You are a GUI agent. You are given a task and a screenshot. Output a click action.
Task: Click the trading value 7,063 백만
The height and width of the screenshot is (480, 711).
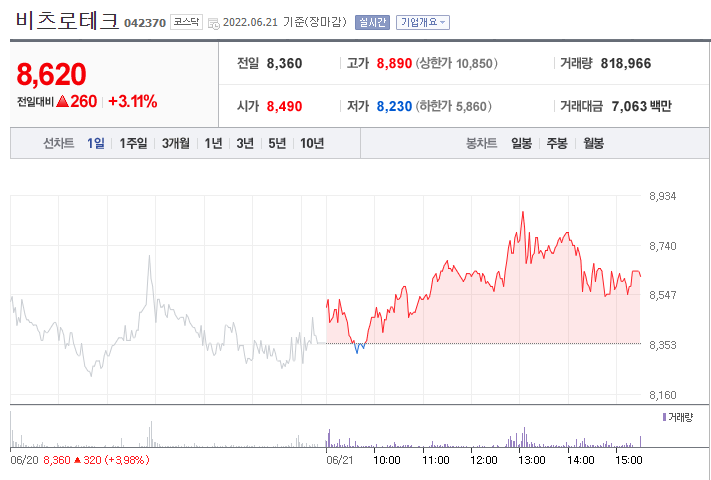click(641, 107)
